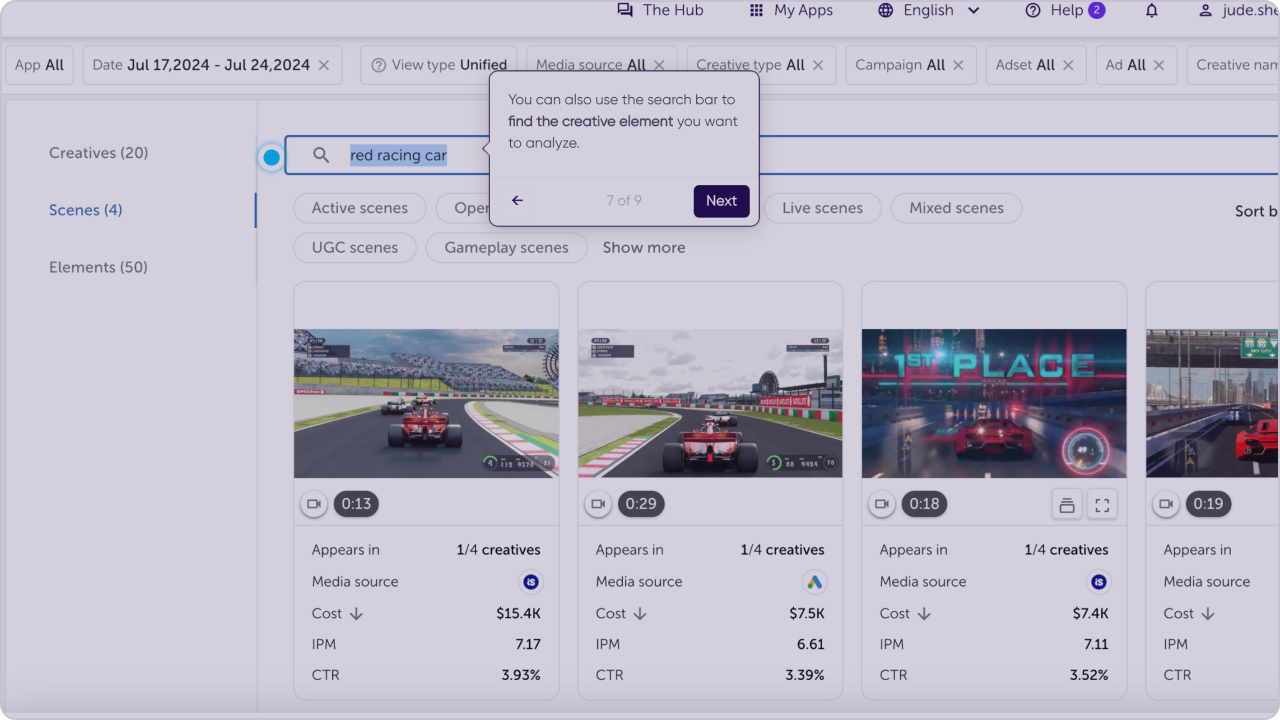Clear the Date filter with its X
The width and height of the screenshot is (1280, 720).
tap(324, 65)
